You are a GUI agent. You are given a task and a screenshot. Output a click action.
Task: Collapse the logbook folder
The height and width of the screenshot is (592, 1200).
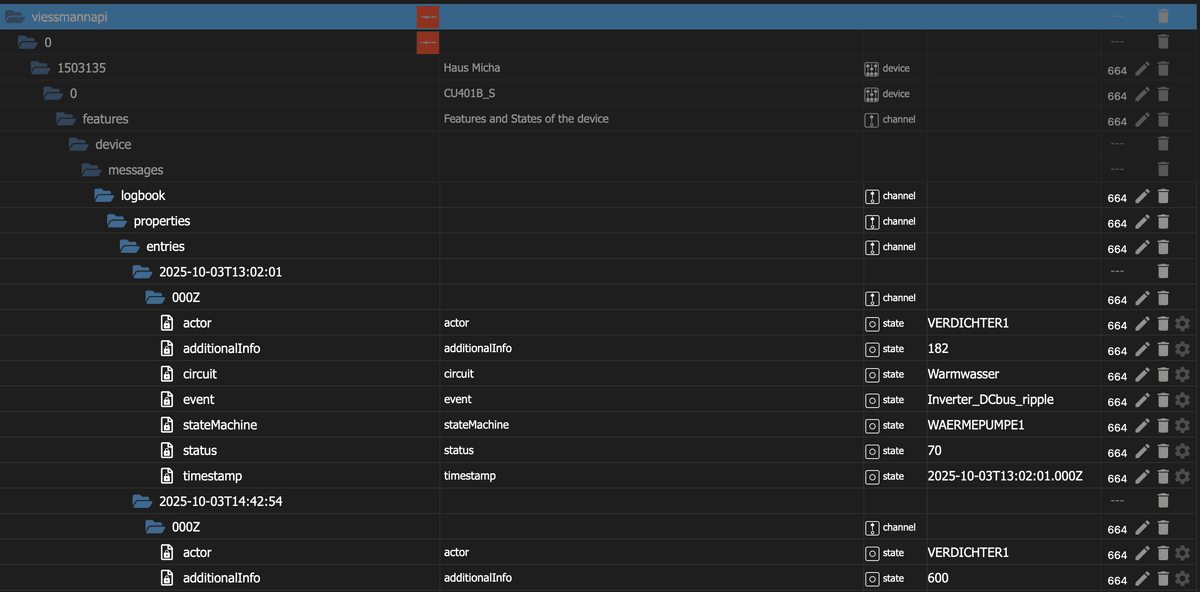tap(104, 196)
